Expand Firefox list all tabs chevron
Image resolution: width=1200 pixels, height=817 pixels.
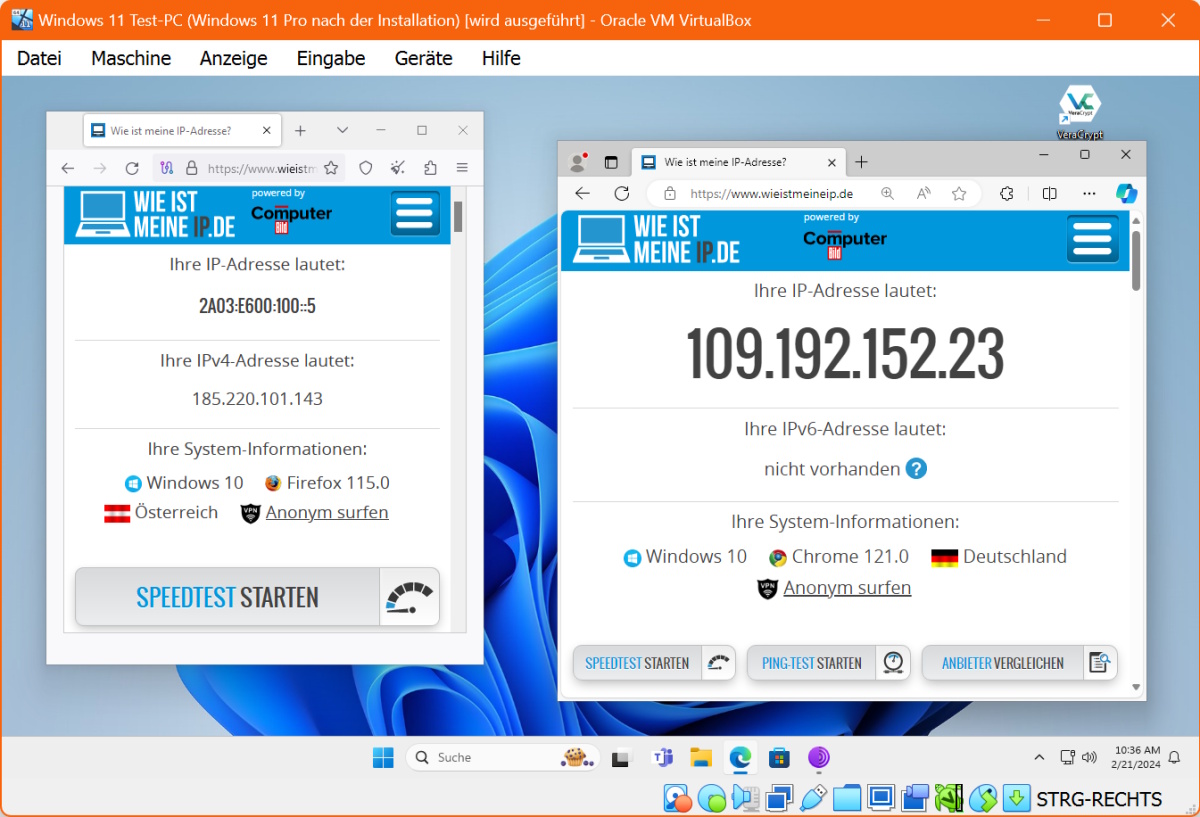[x=342, y=130]
